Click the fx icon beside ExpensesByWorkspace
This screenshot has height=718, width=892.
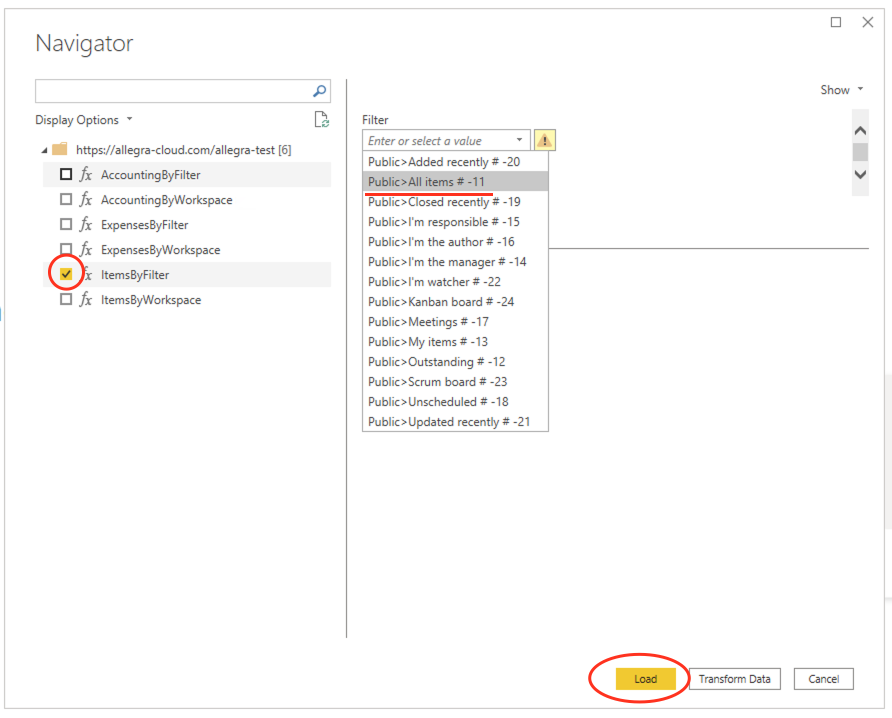85,249
